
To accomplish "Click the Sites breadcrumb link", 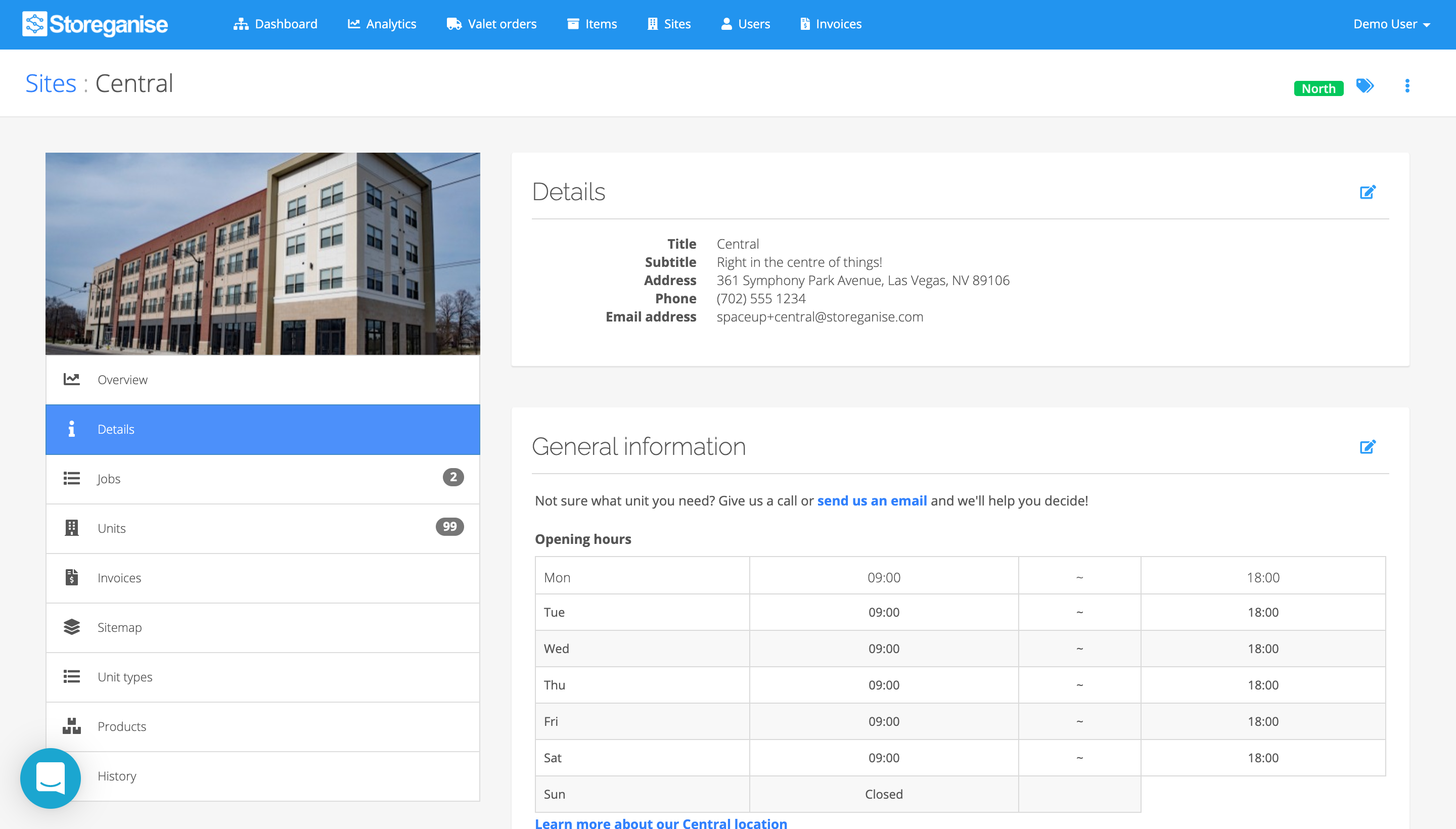I will pyautogui.click(x=51, y=84).
